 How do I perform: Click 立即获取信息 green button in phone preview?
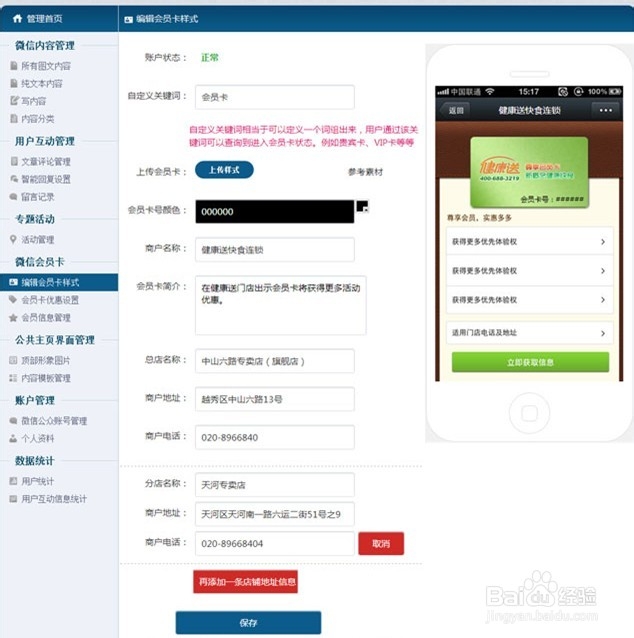[530, 362]
